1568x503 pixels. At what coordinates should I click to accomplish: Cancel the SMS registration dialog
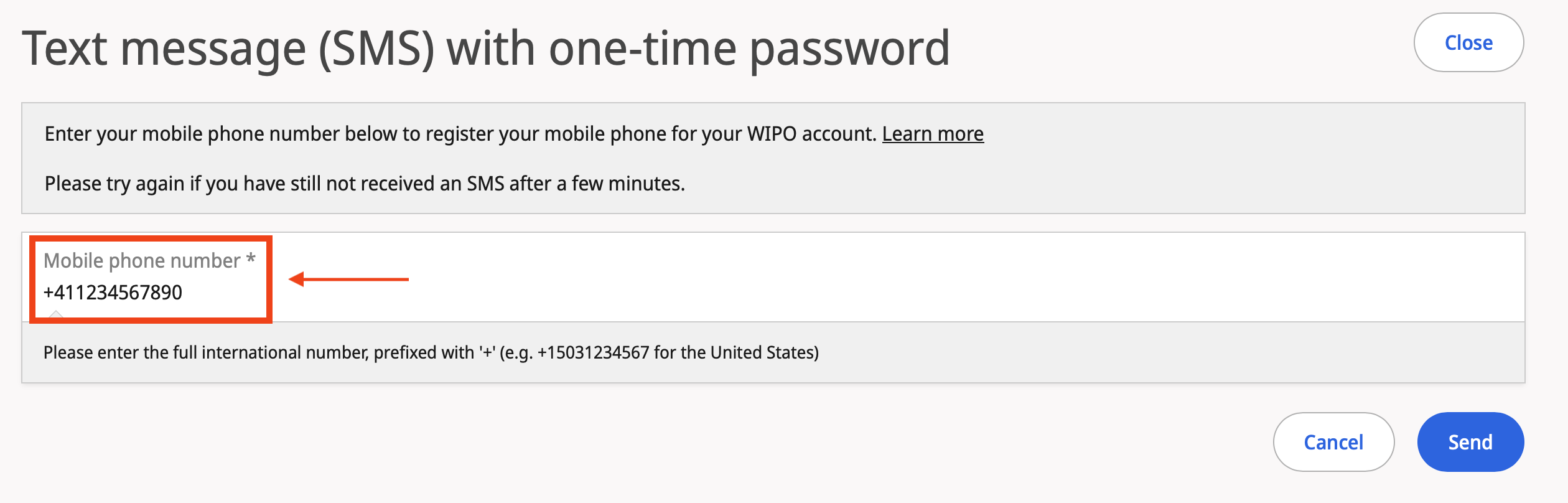[1333, 442]
